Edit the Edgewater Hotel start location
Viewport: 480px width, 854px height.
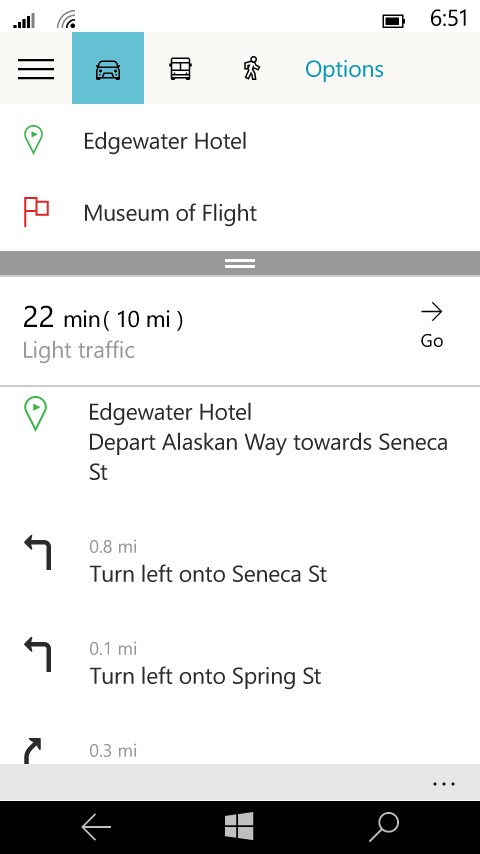(x=240, y=141)
